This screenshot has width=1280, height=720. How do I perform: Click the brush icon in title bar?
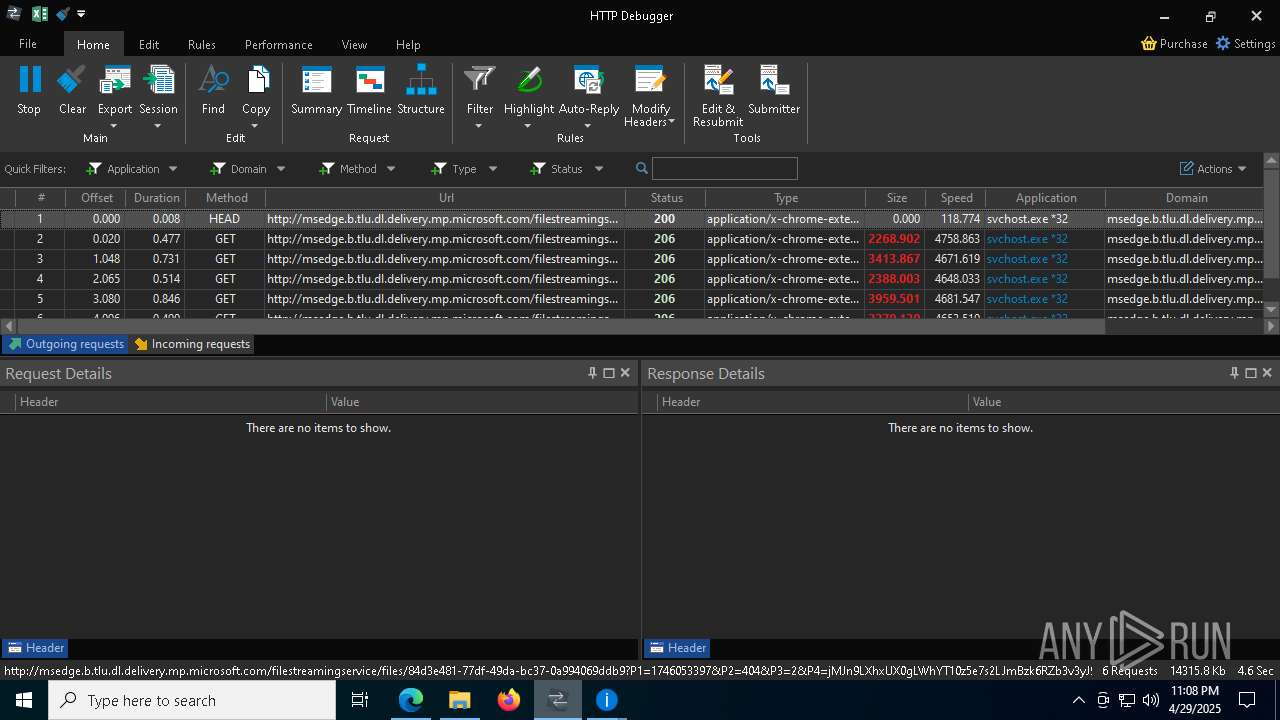[63, 14]
